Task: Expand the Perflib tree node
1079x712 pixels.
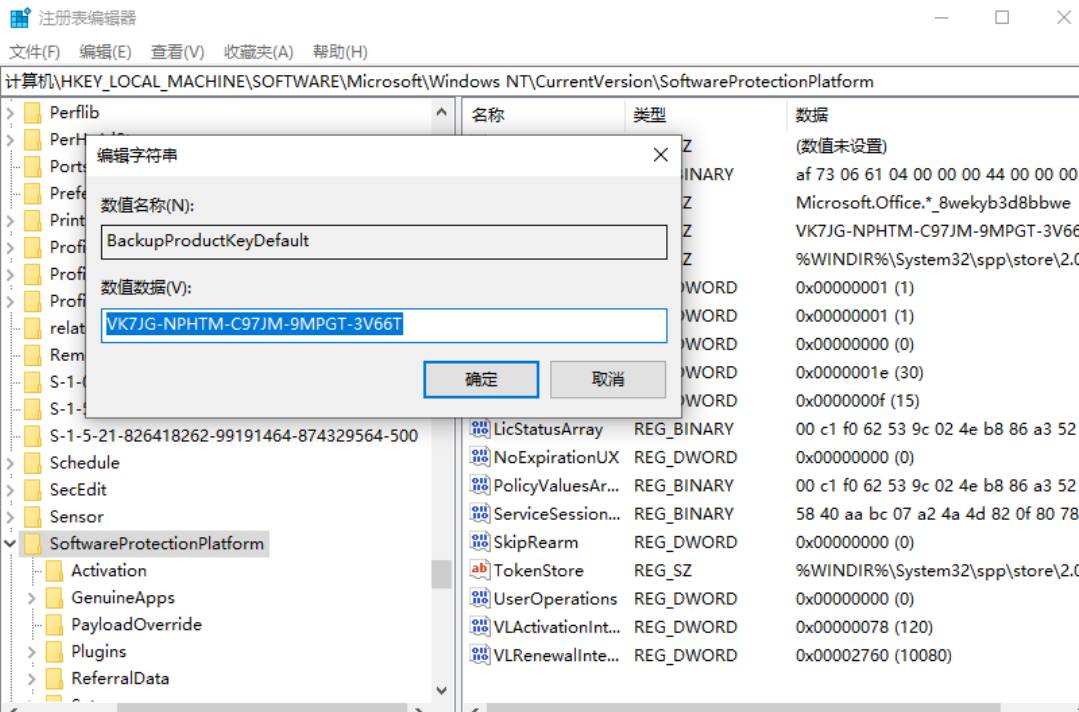Action: [x=10, y=112]
